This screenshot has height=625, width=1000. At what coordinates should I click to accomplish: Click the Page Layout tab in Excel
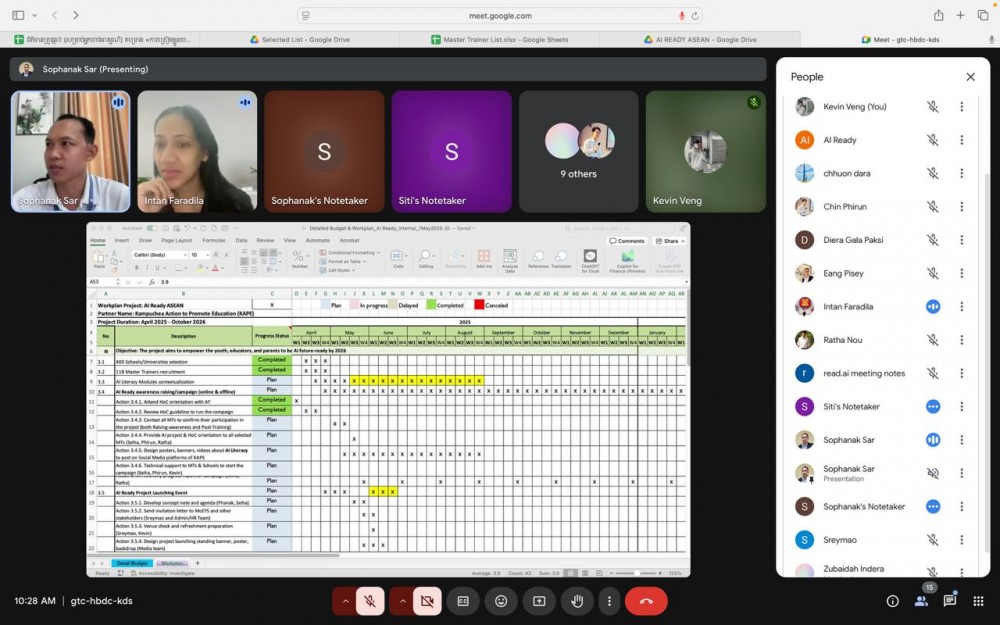177,240
